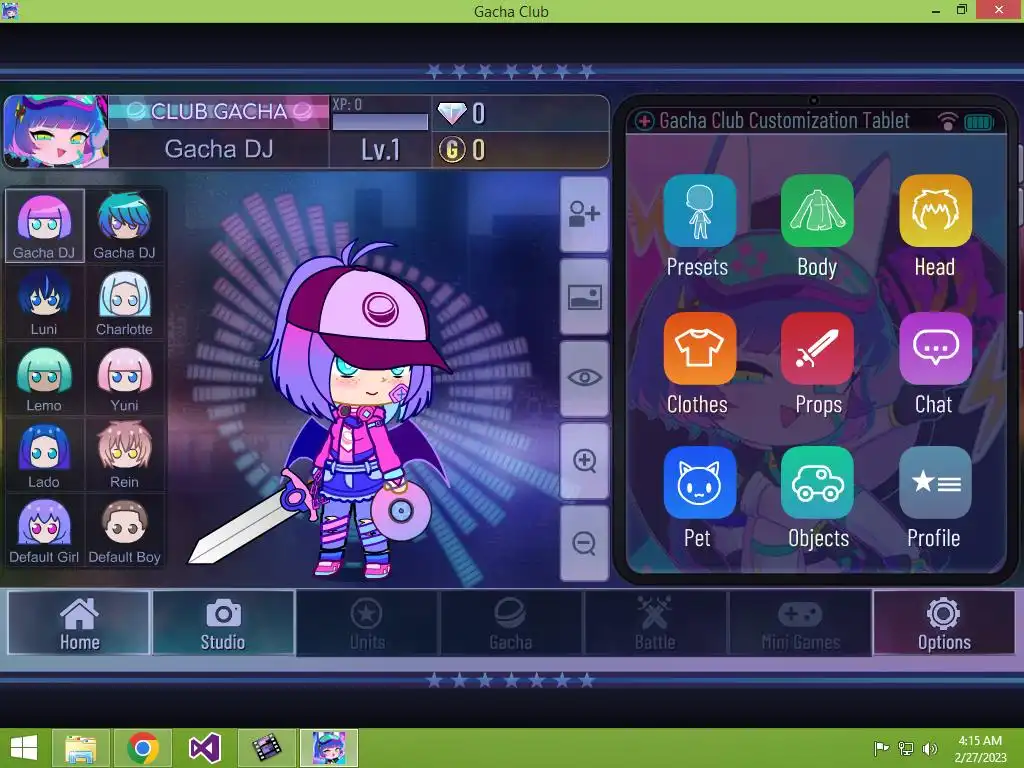Screen dimensions: 1024x768
Task: Click the Lv.1 level indicator
Action: coord(380,150)
